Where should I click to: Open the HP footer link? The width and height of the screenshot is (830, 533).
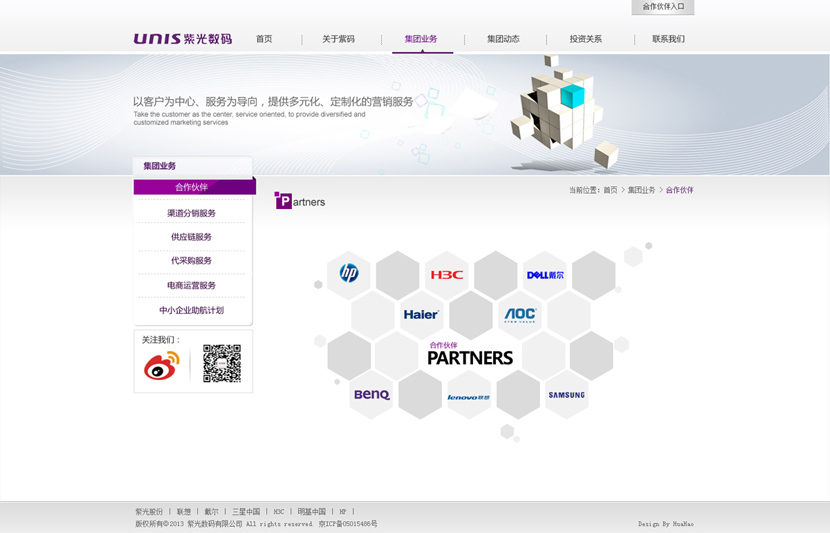click(x=342, y=511)
